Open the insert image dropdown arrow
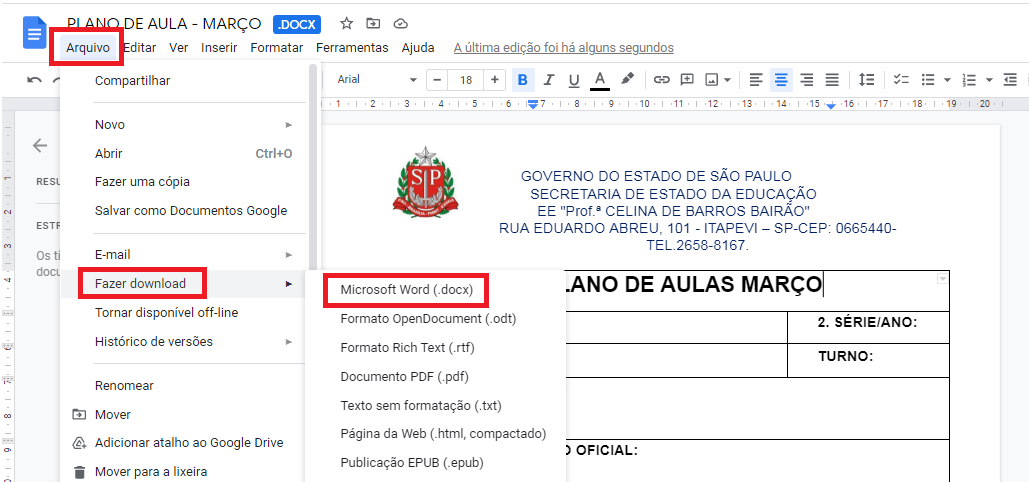This screenshot has height=482, width=1029. 728,80
